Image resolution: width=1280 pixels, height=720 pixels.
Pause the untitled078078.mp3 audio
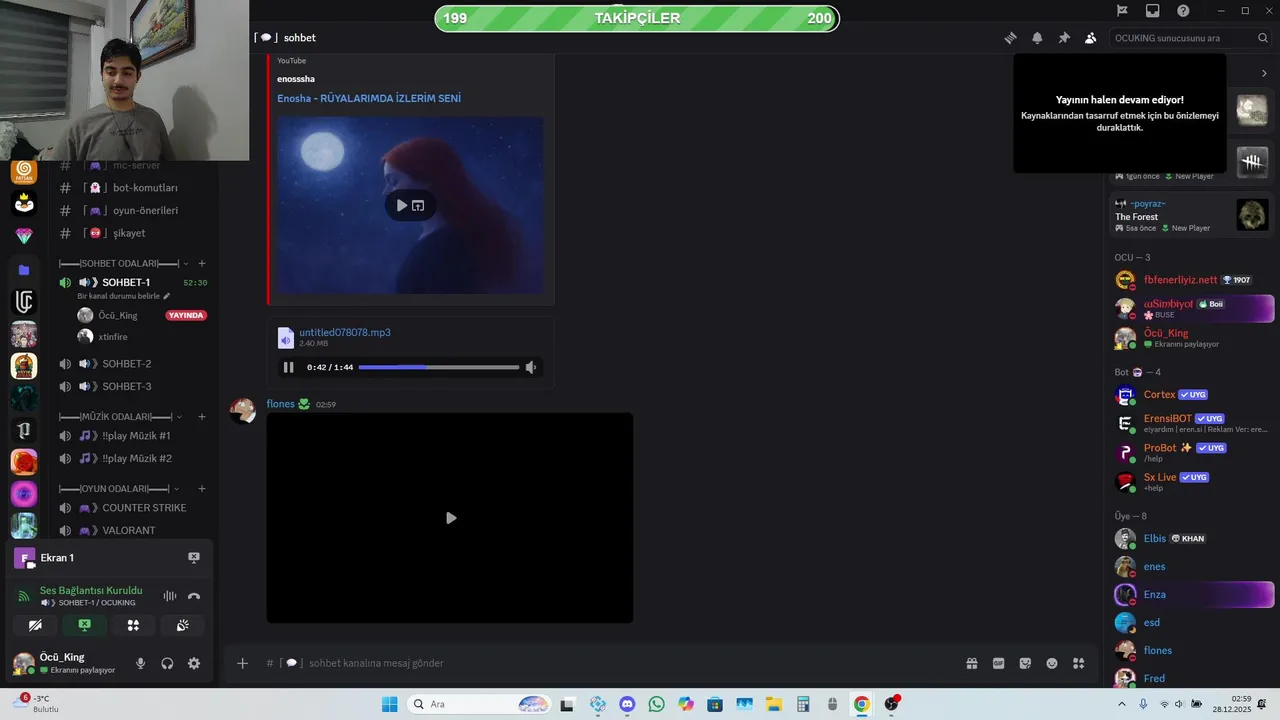[289, 367]
